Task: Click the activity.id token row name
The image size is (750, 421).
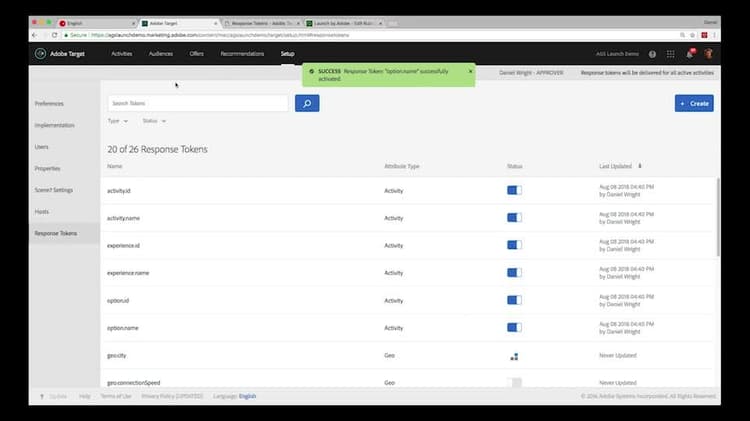Action: 119,190
